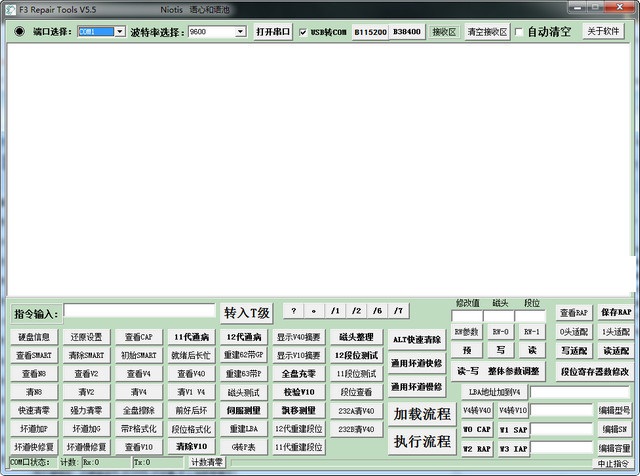Click the 硬盘信息 button
Image resolution: width=640 pixels, height=476 pixels.
click(34, 337)
